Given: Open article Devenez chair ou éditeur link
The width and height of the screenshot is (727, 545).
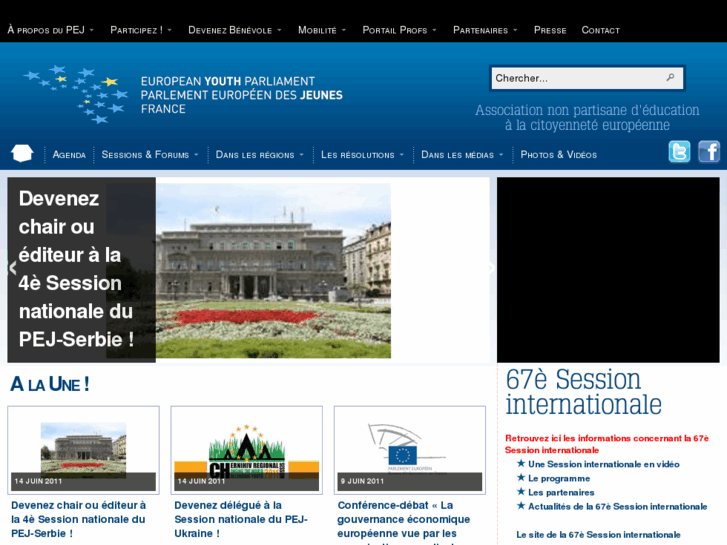Looking at the screenshot, I should (x=78, y=519).
